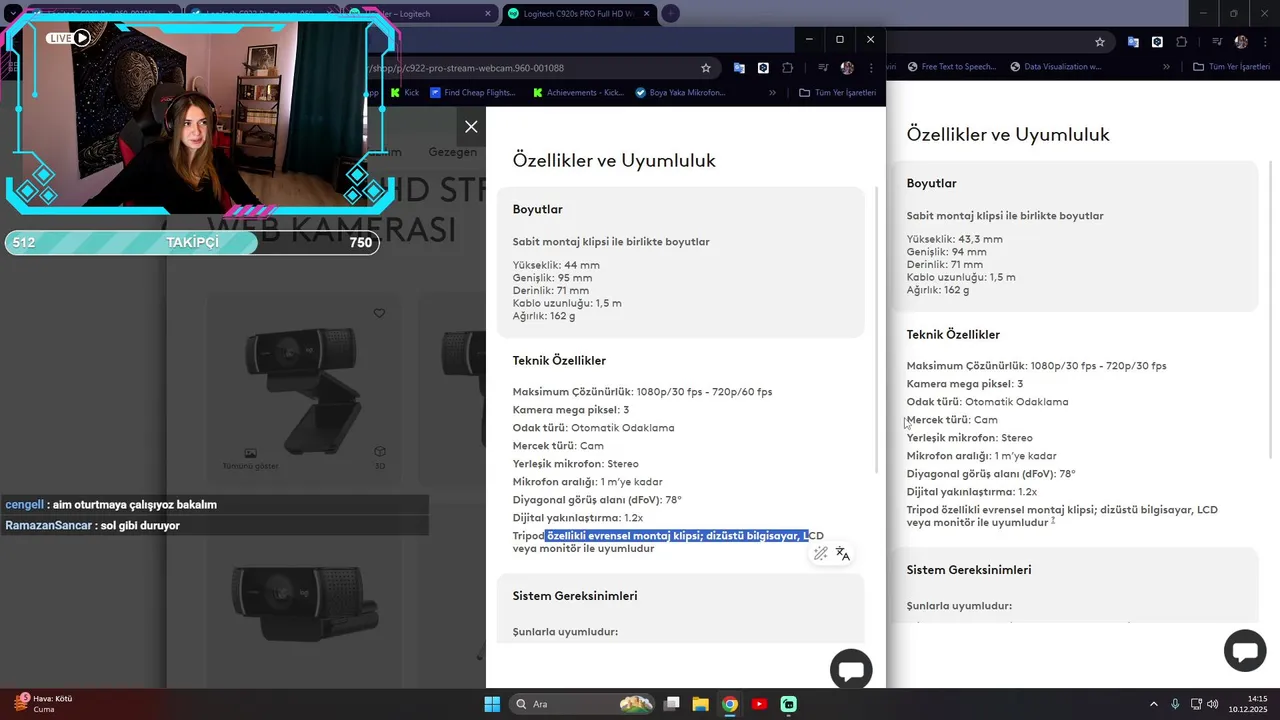Open the Windows Start menu

point(492,704)
